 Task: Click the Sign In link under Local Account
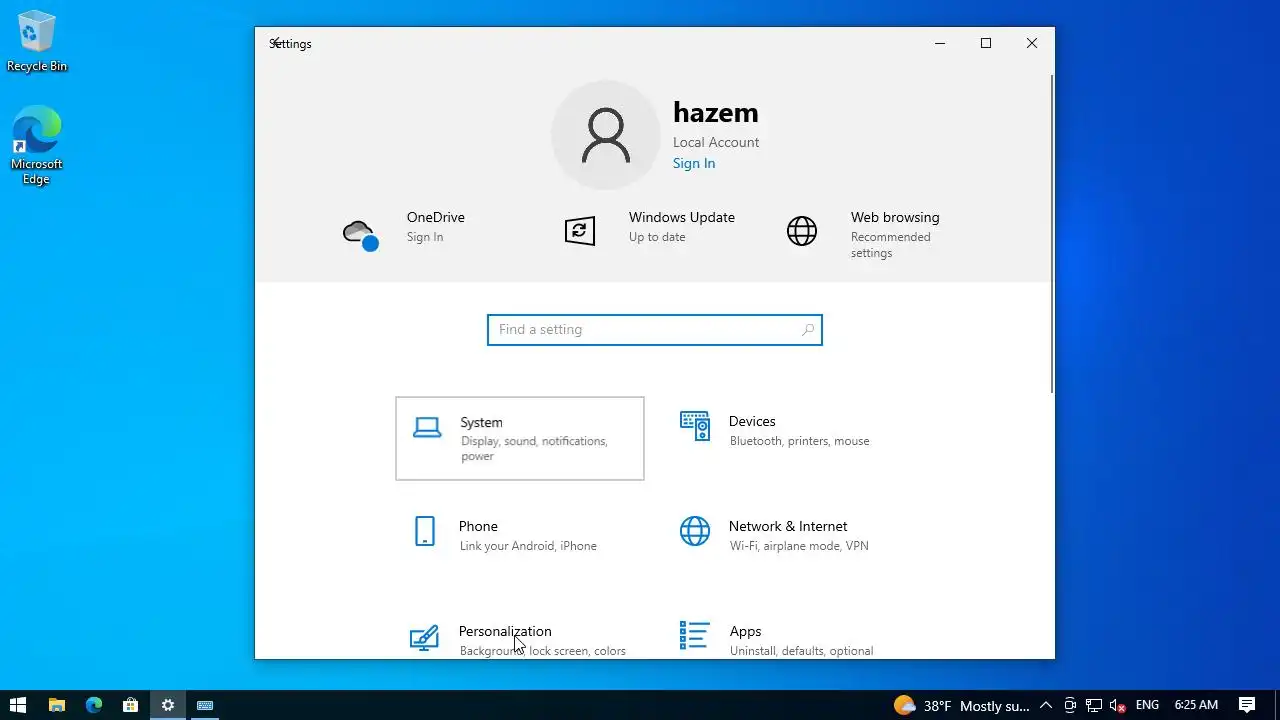click(694, 164)
